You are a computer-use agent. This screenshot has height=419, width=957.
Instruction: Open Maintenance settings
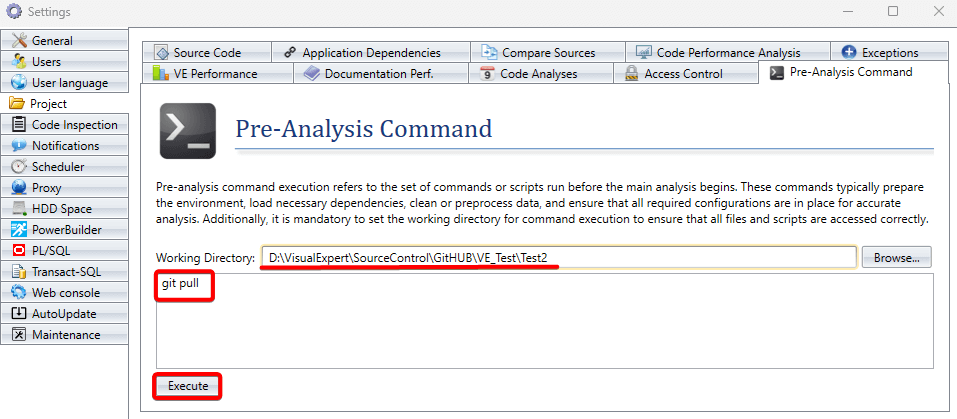tap(64, 335)
